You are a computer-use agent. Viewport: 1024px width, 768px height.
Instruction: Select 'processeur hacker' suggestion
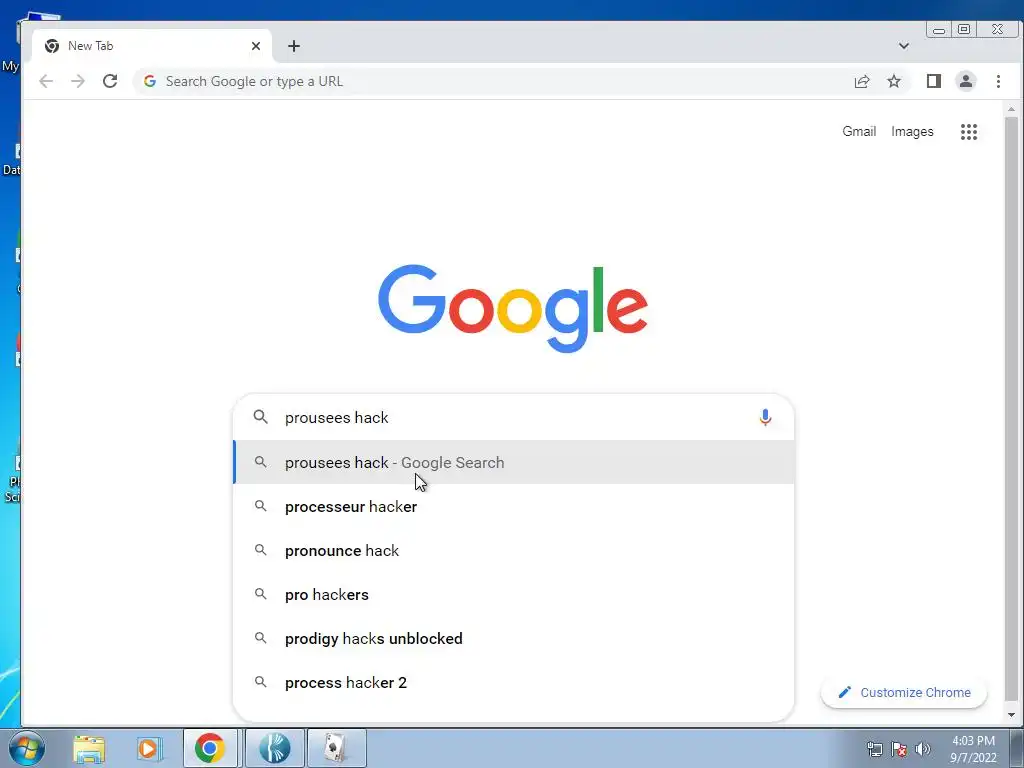click(513, 506)
